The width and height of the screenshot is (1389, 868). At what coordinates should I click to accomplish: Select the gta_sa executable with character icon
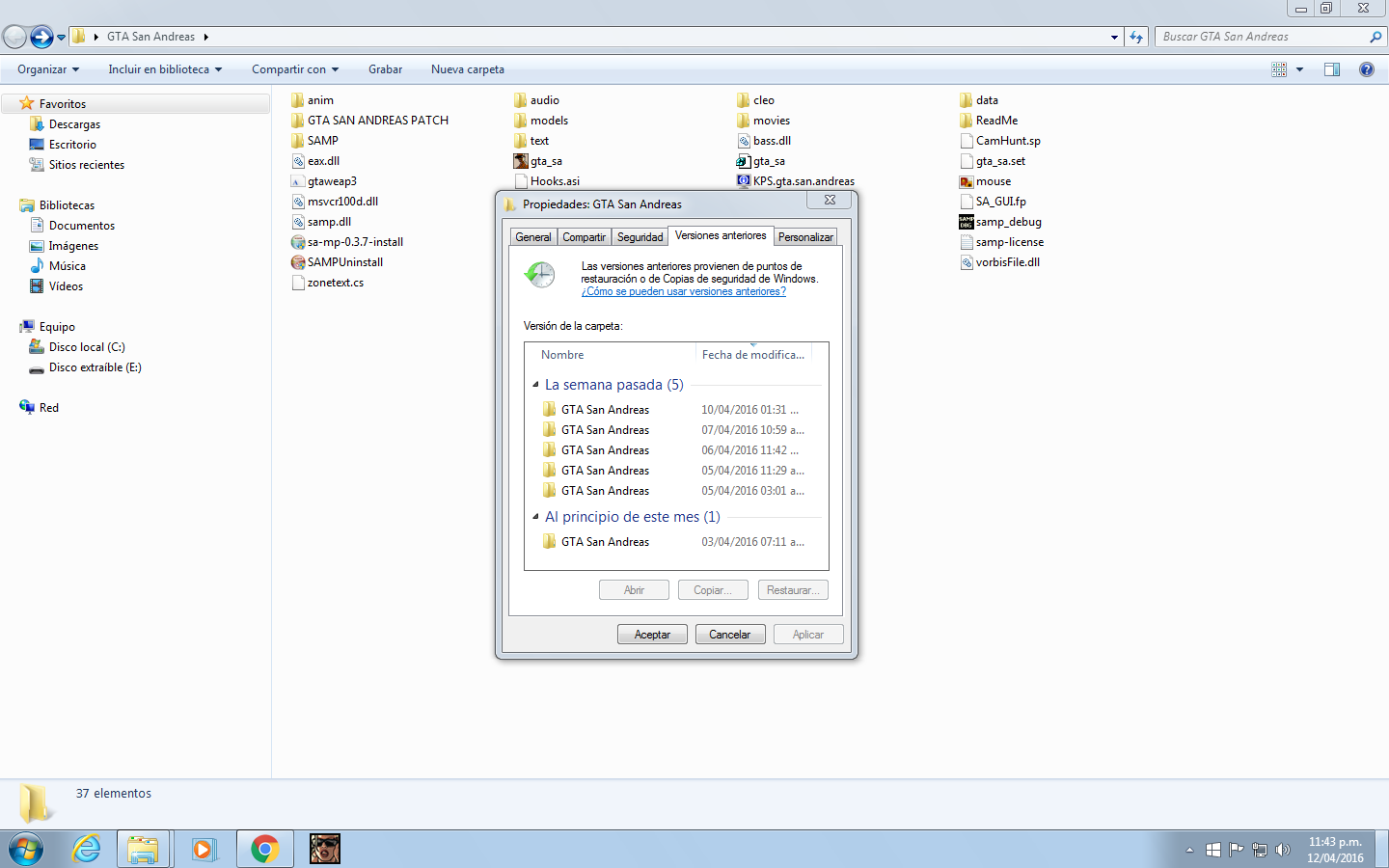538,161
